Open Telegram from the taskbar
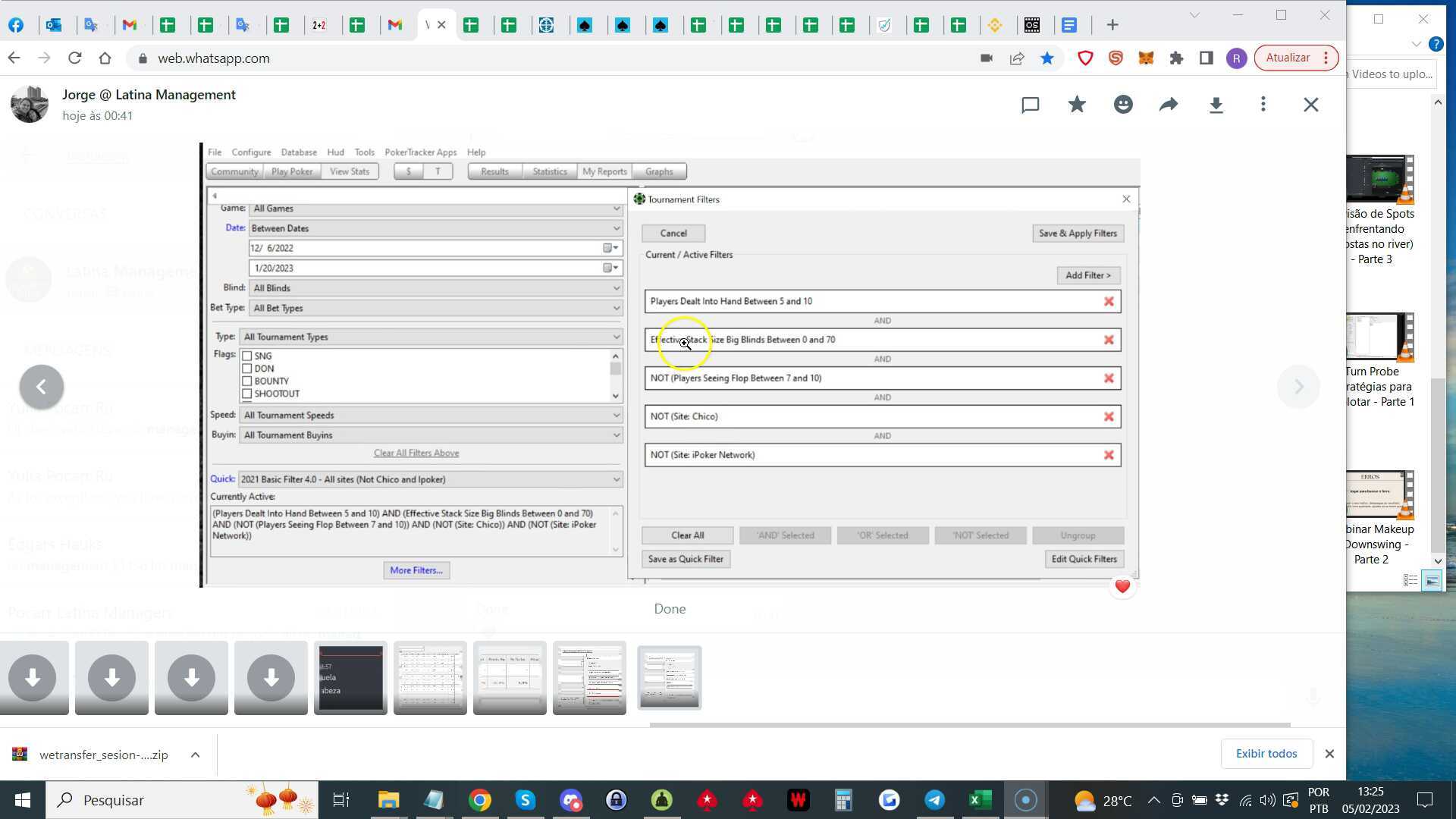Viewport: 1456px width, 819px height. 934,800
